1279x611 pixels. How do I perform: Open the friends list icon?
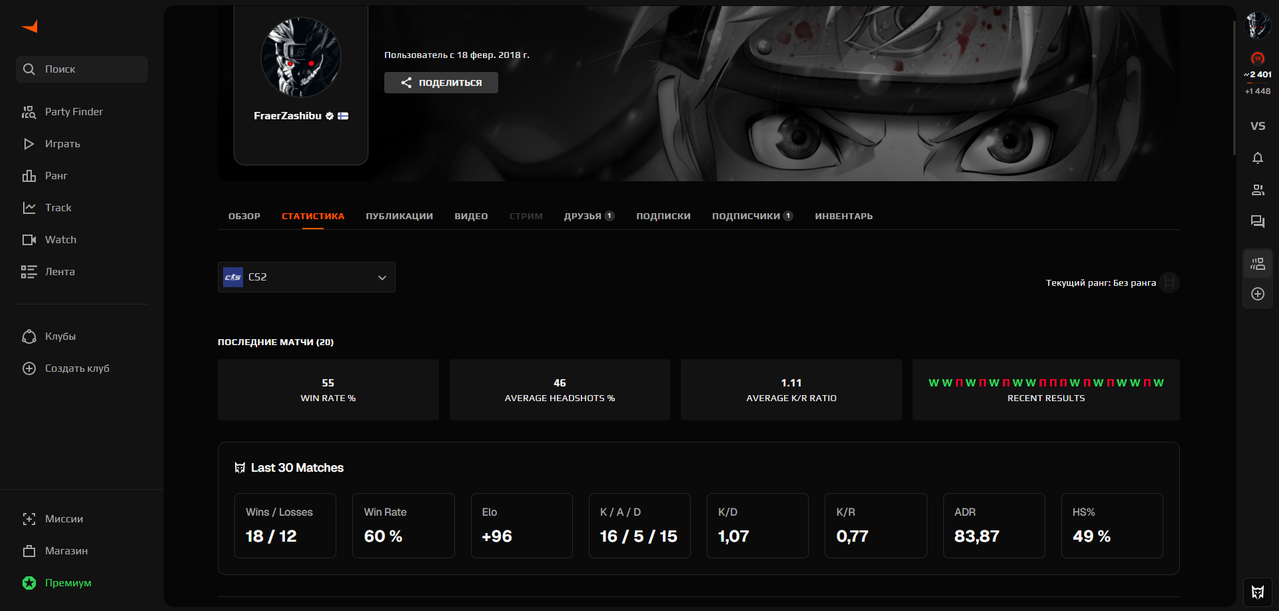click(x=1258, y=190)
